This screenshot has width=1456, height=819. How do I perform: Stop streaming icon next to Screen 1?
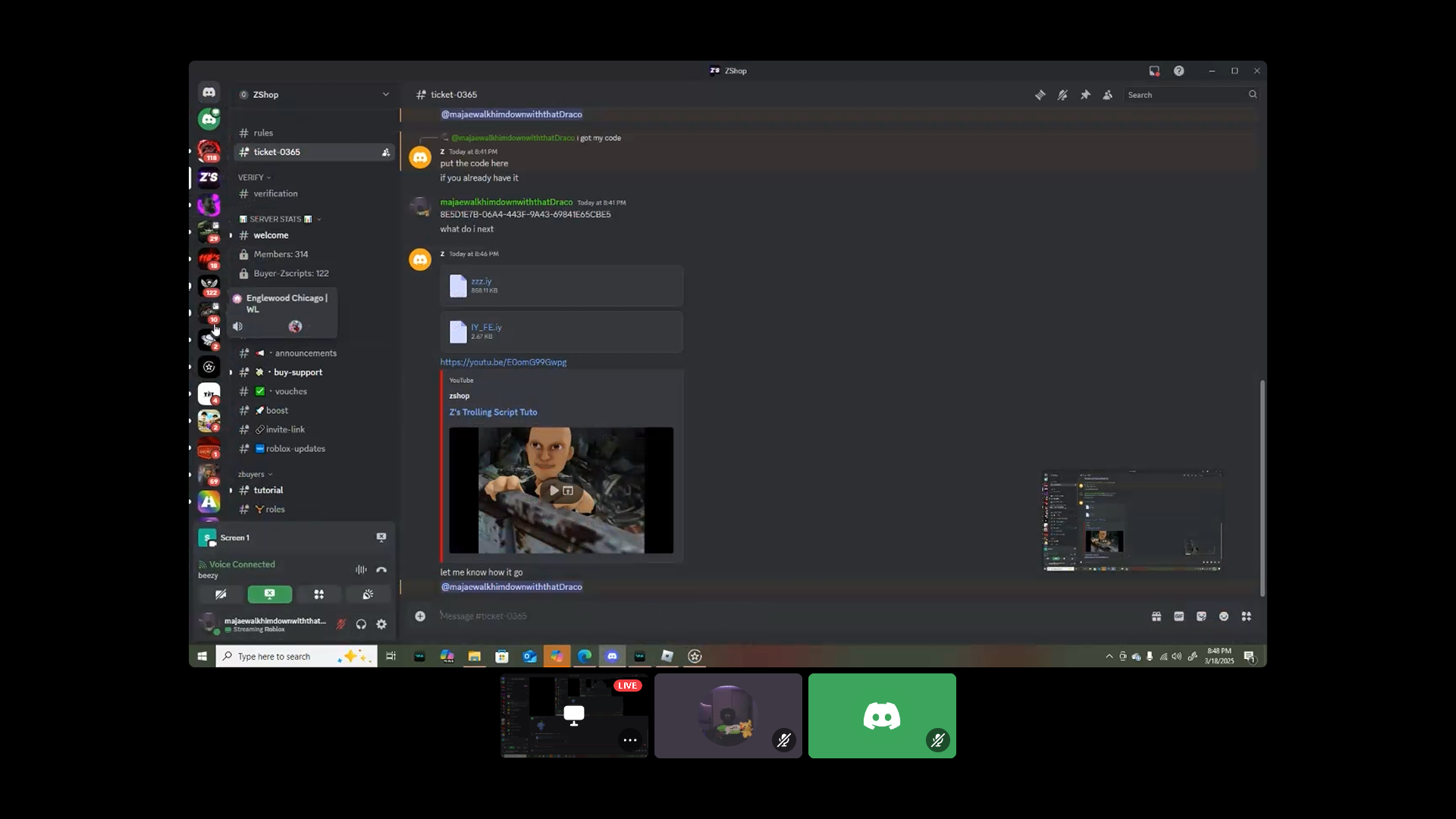pos(381,538)
